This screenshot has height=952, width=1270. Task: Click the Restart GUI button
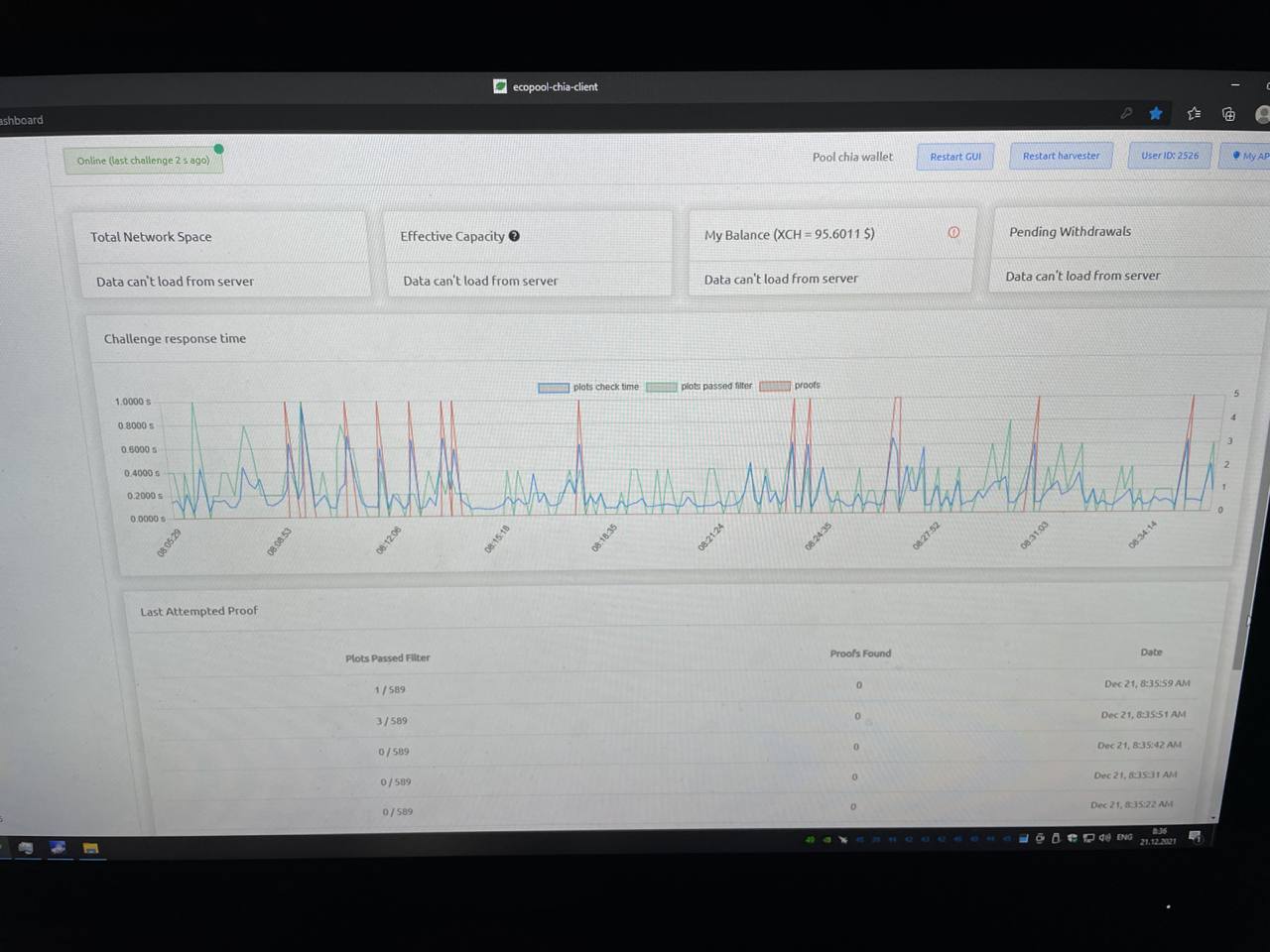click(x=955, y=157)
